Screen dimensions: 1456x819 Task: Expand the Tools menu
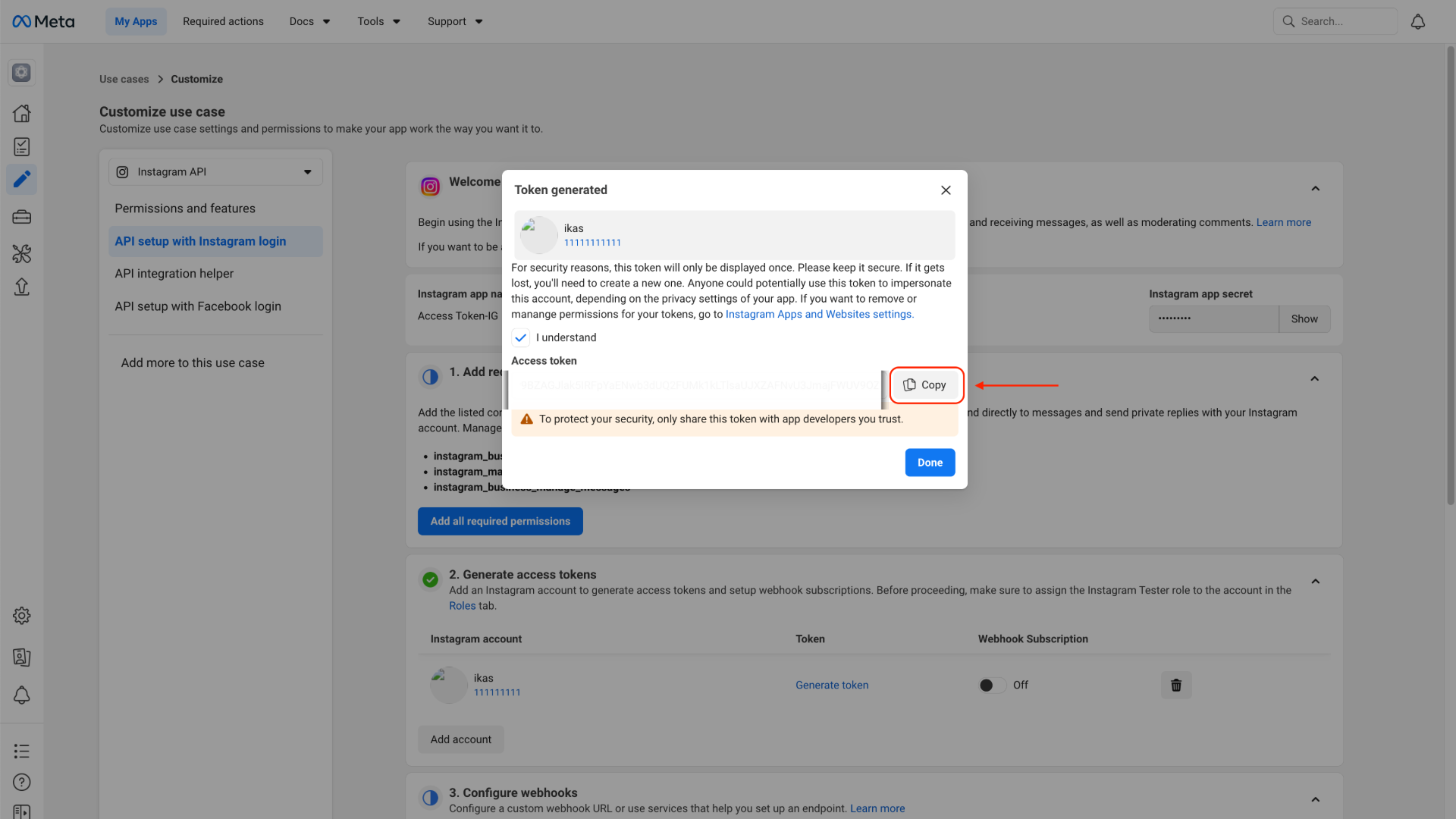point(378,21)
